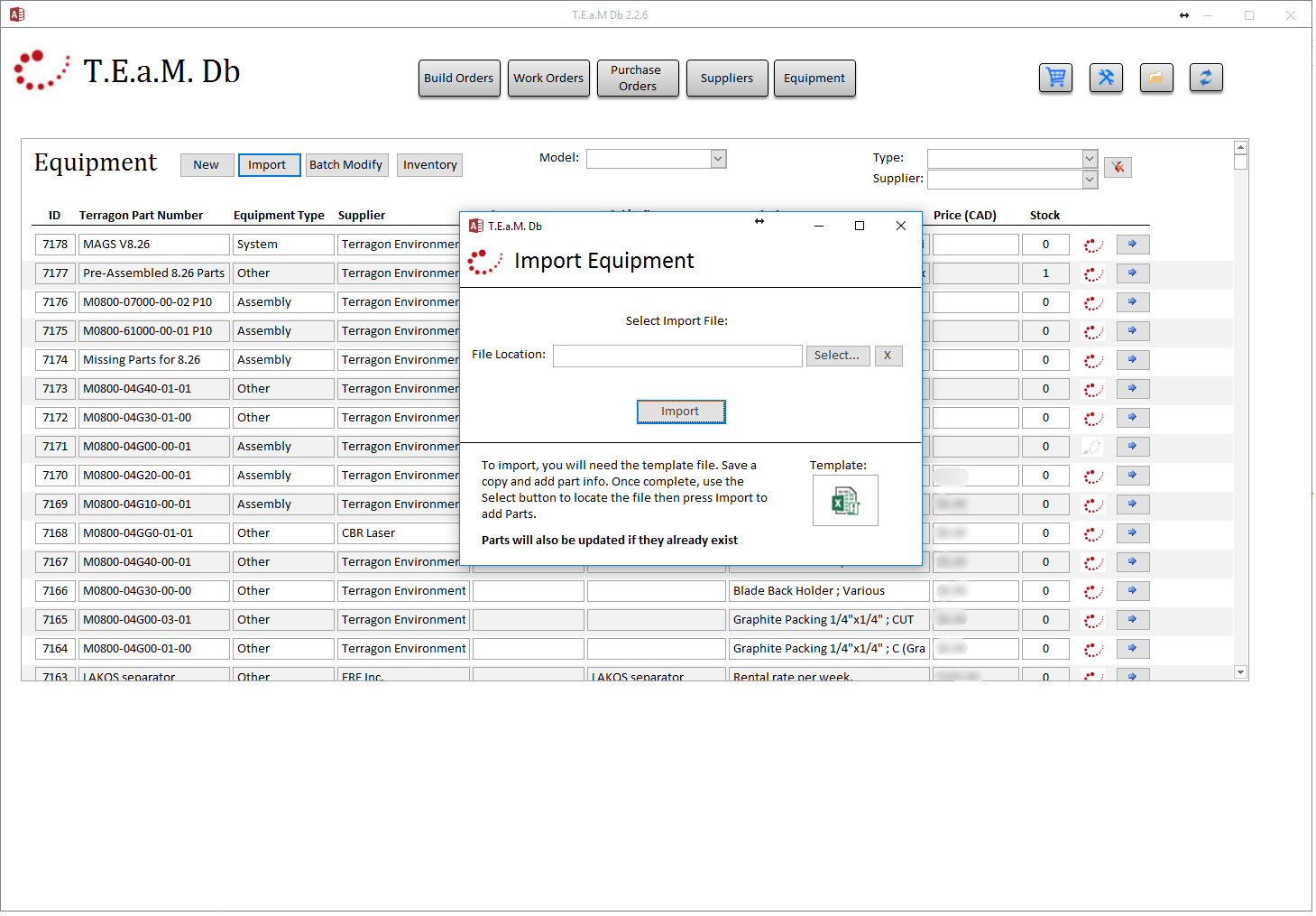Click the File Location input field
The height and width of the screenshot is (916, 1316).
[x=677, y=356]
